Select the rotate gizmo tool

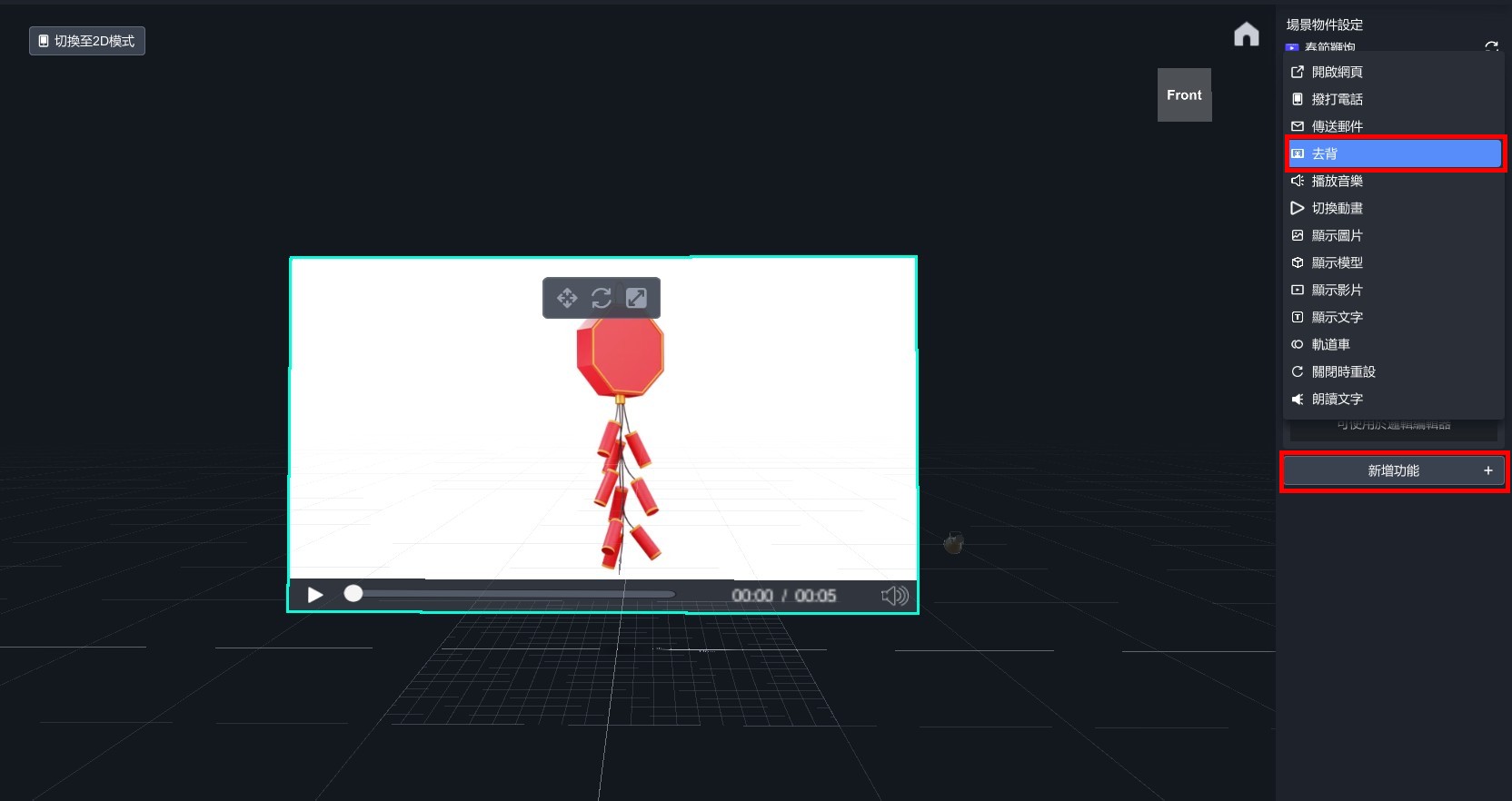(602, 298)
